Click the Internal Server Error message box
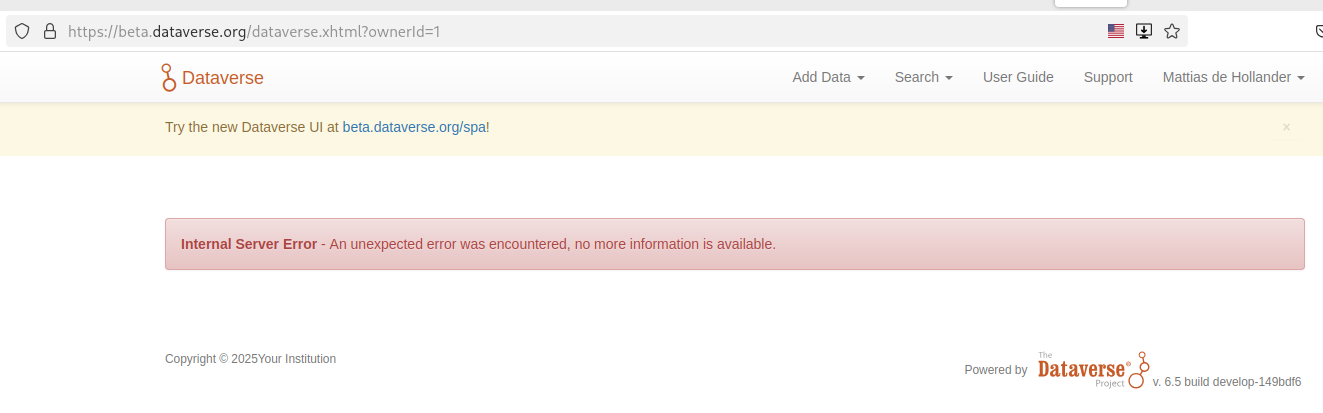1323x413 pixels. coord(734,244)
